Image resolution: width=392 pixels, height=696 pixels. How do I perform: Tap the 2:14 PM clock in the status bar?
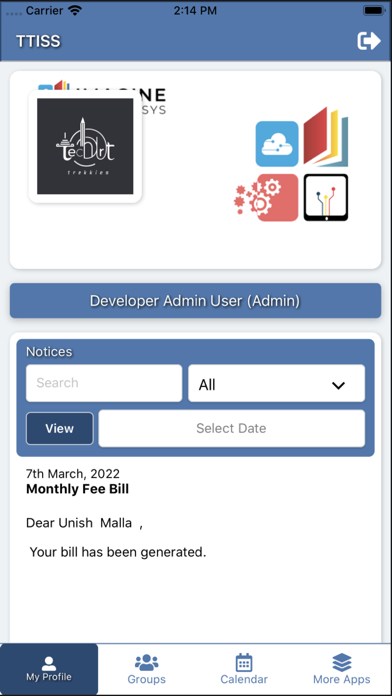[x=195, y=11]
